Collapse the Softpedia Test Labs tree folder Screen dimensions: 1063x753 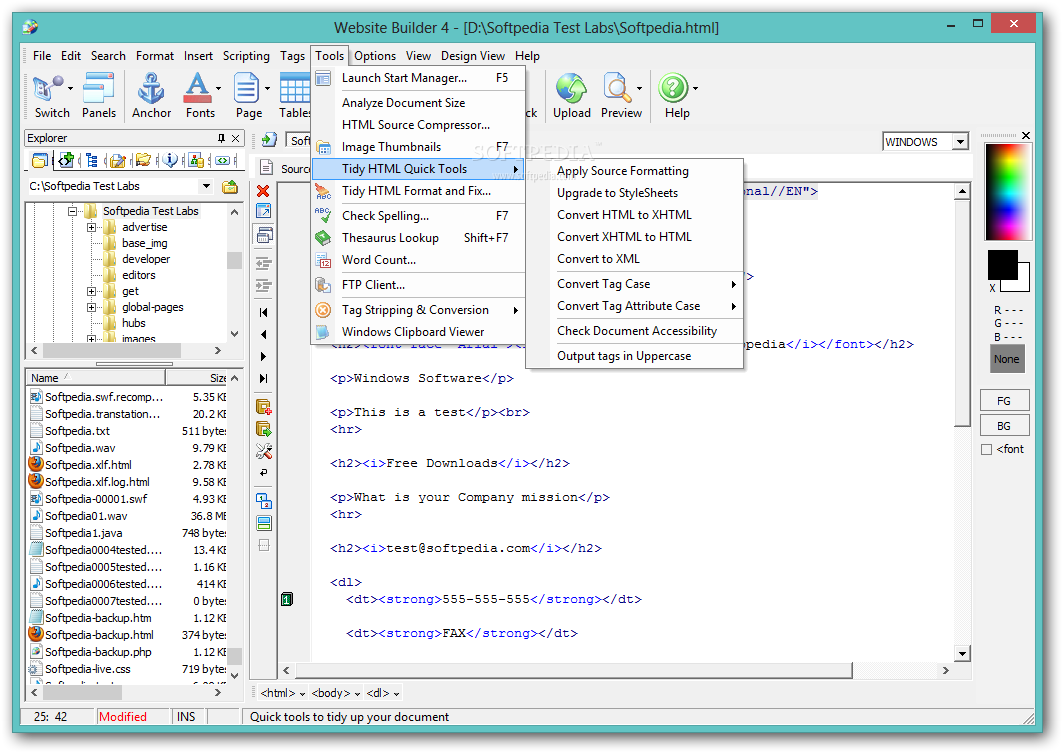(x=73, y=211)
